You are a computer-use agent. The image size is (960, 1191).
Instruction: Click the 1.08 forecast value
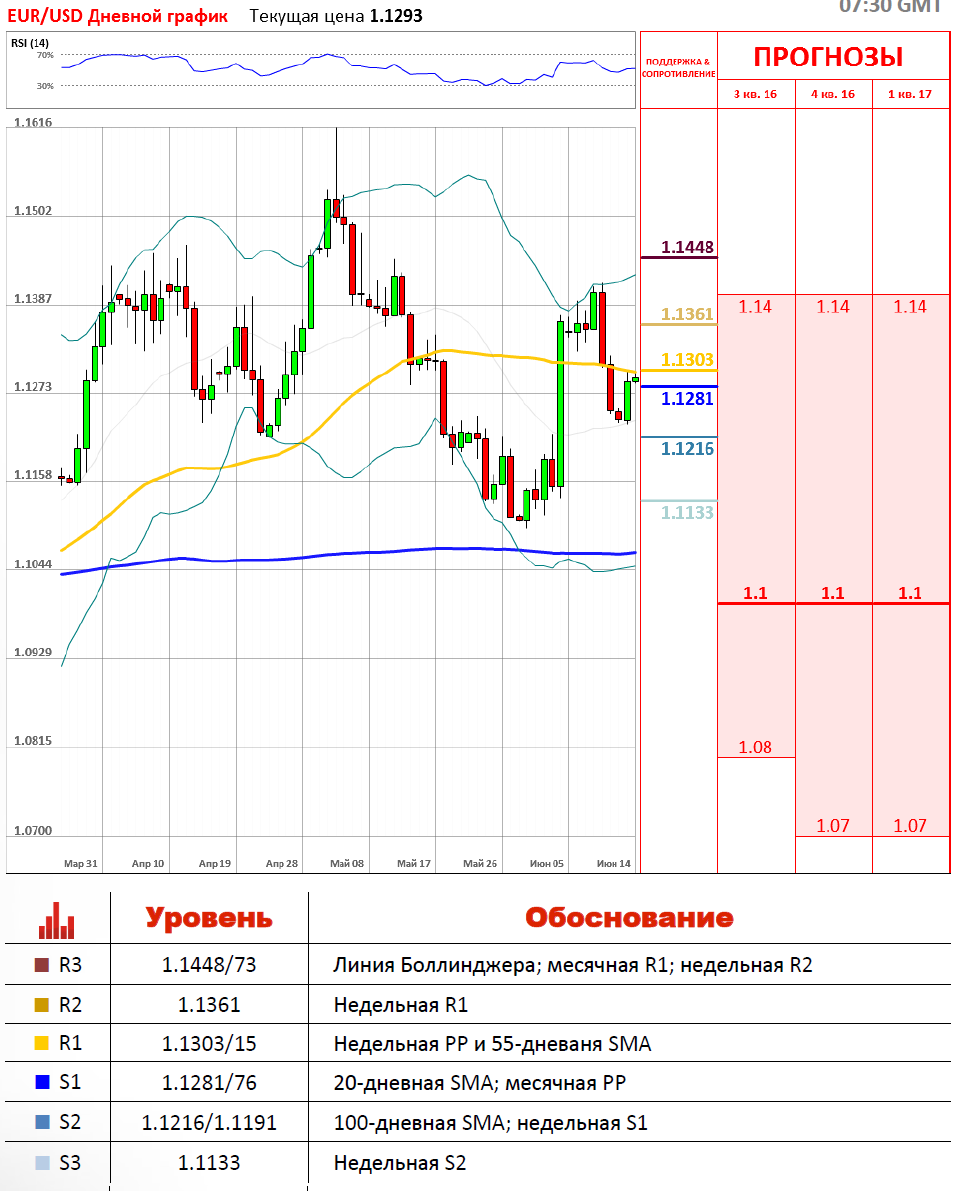coord(755,747)
